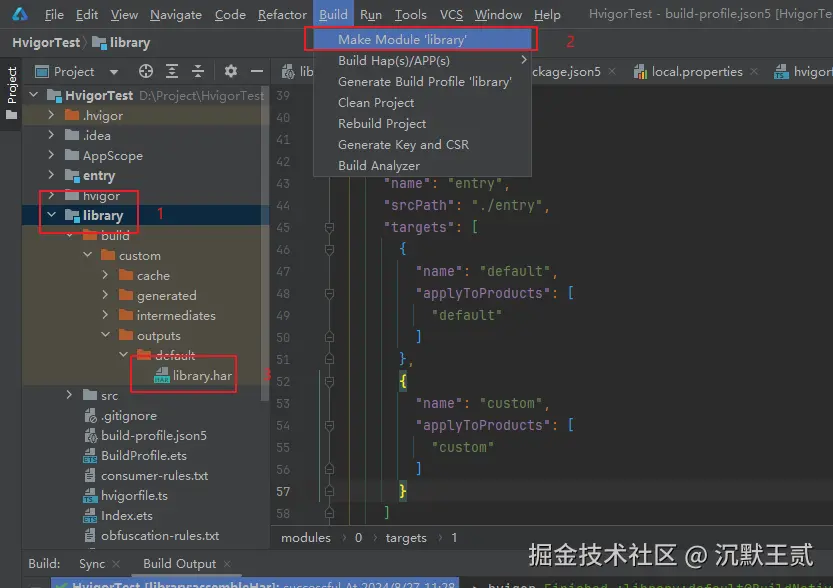Hide the Project panel with minus icon
The image size is (833, 588).
point(257,71)
